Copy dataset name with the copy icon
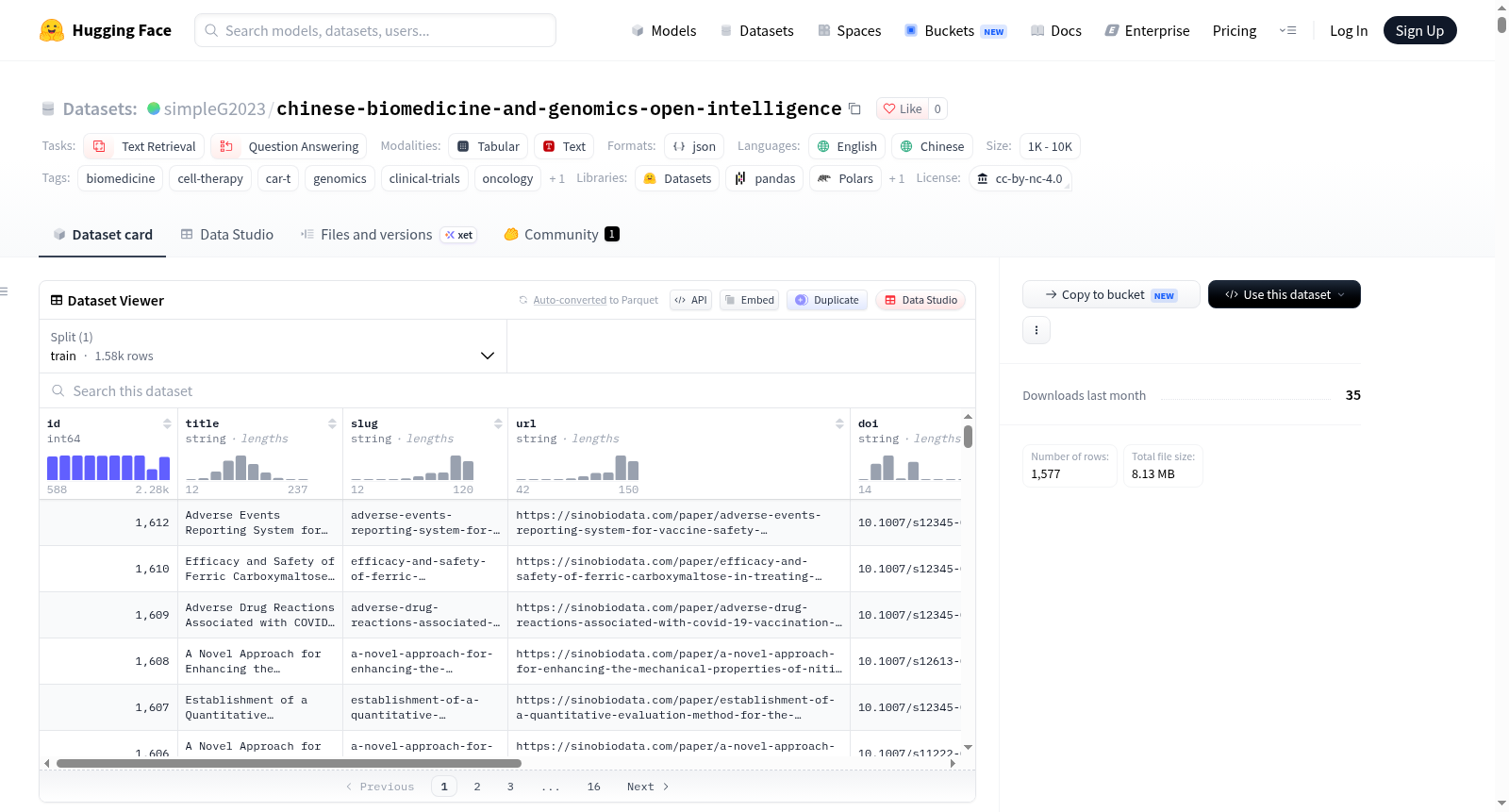 point(854,108)
